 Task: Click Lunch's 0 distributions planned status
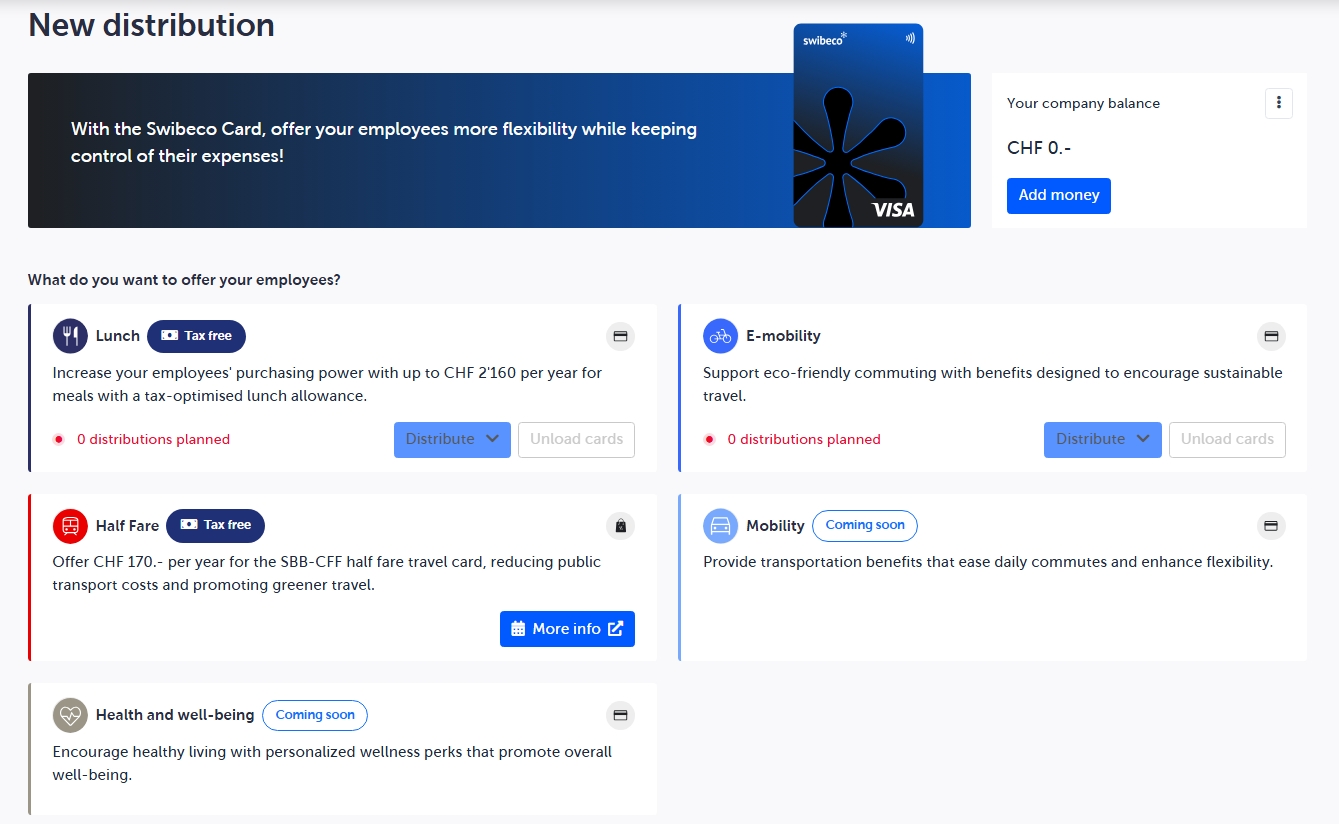[x=153, y=439]
